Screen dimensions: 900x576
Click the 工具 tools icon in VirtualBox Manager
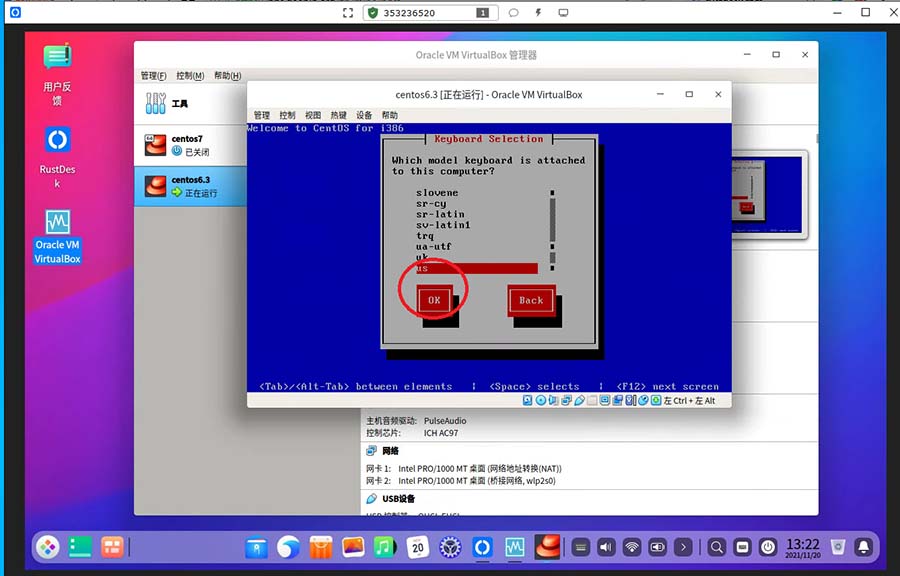156,103
